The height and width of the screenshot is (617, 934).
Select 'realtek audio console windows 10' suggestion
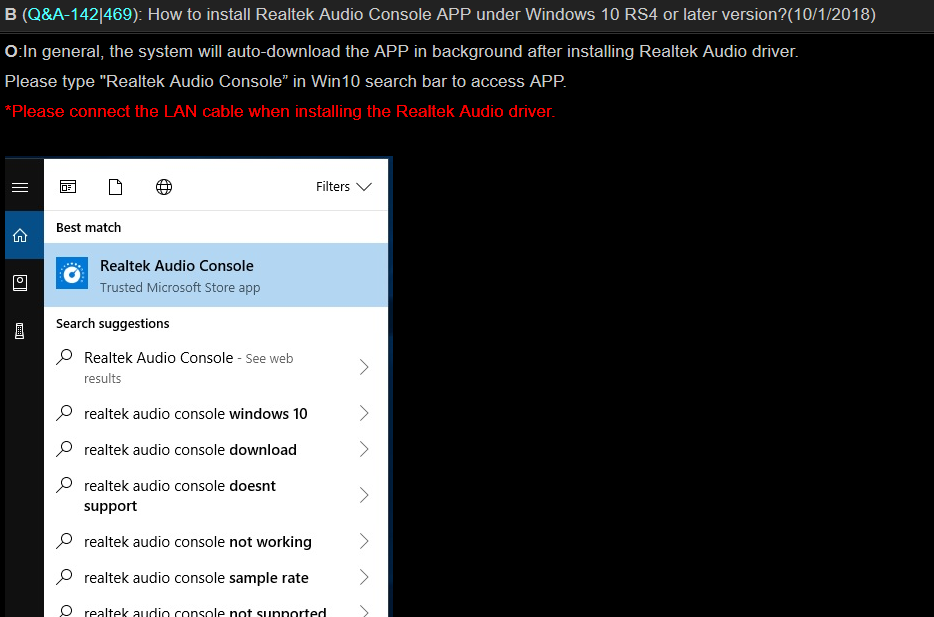click(x=216, y=413)
